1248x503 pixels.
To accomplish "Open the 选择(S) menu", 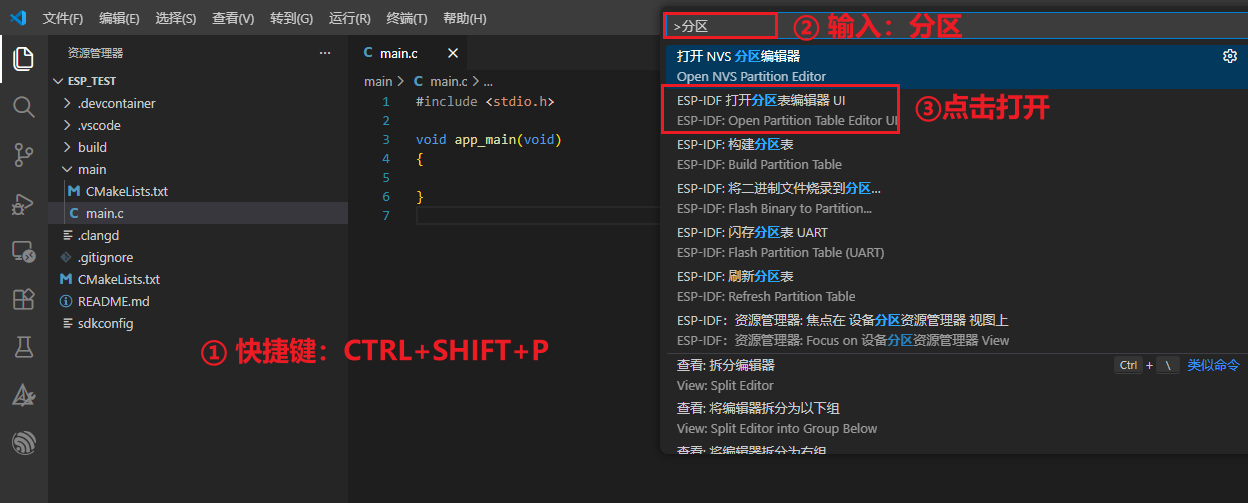I will click(x=176, y=19).
